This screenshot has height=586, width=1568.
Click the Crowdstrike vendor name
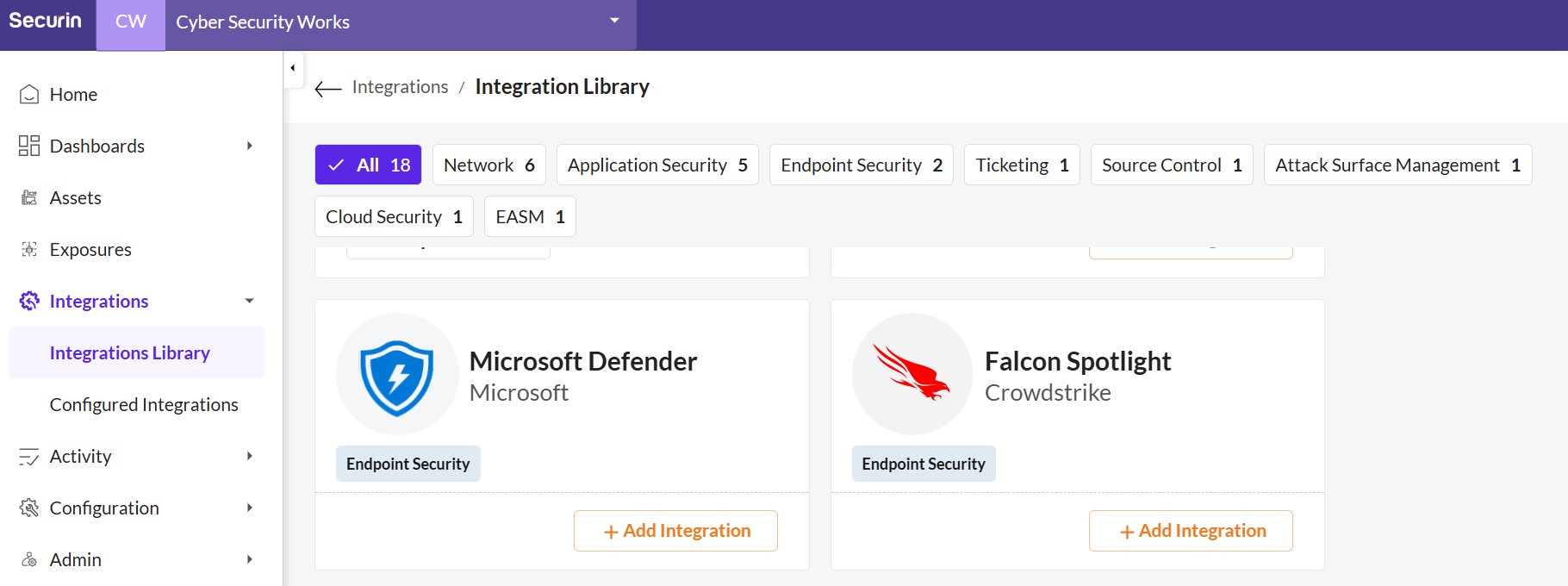click(x=1048, y=393)
